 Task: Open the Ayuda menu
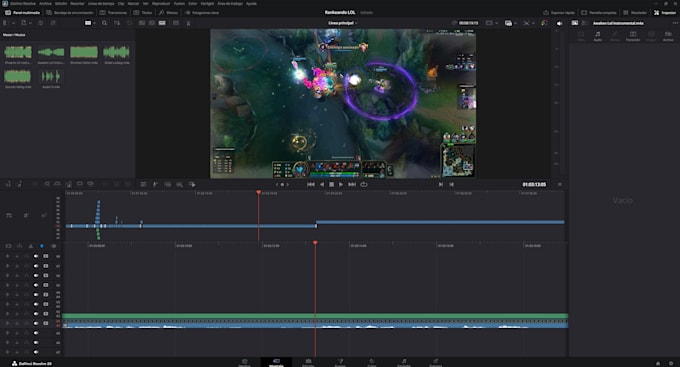click(252, 3)
